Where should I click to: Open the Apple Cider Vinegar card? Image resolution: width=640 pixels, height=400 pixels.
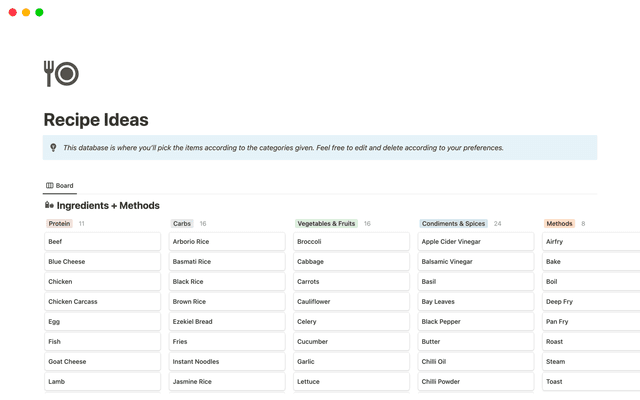point(476,242)
